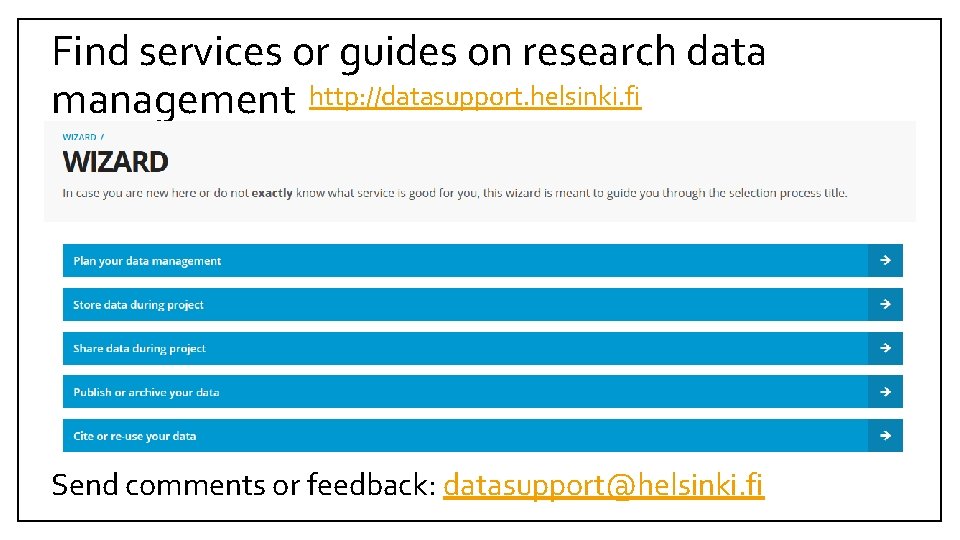960x540 pixels.
Task: Select the Cite or re-use your data label
Action: pyautogui.click(x=135, y=437)
